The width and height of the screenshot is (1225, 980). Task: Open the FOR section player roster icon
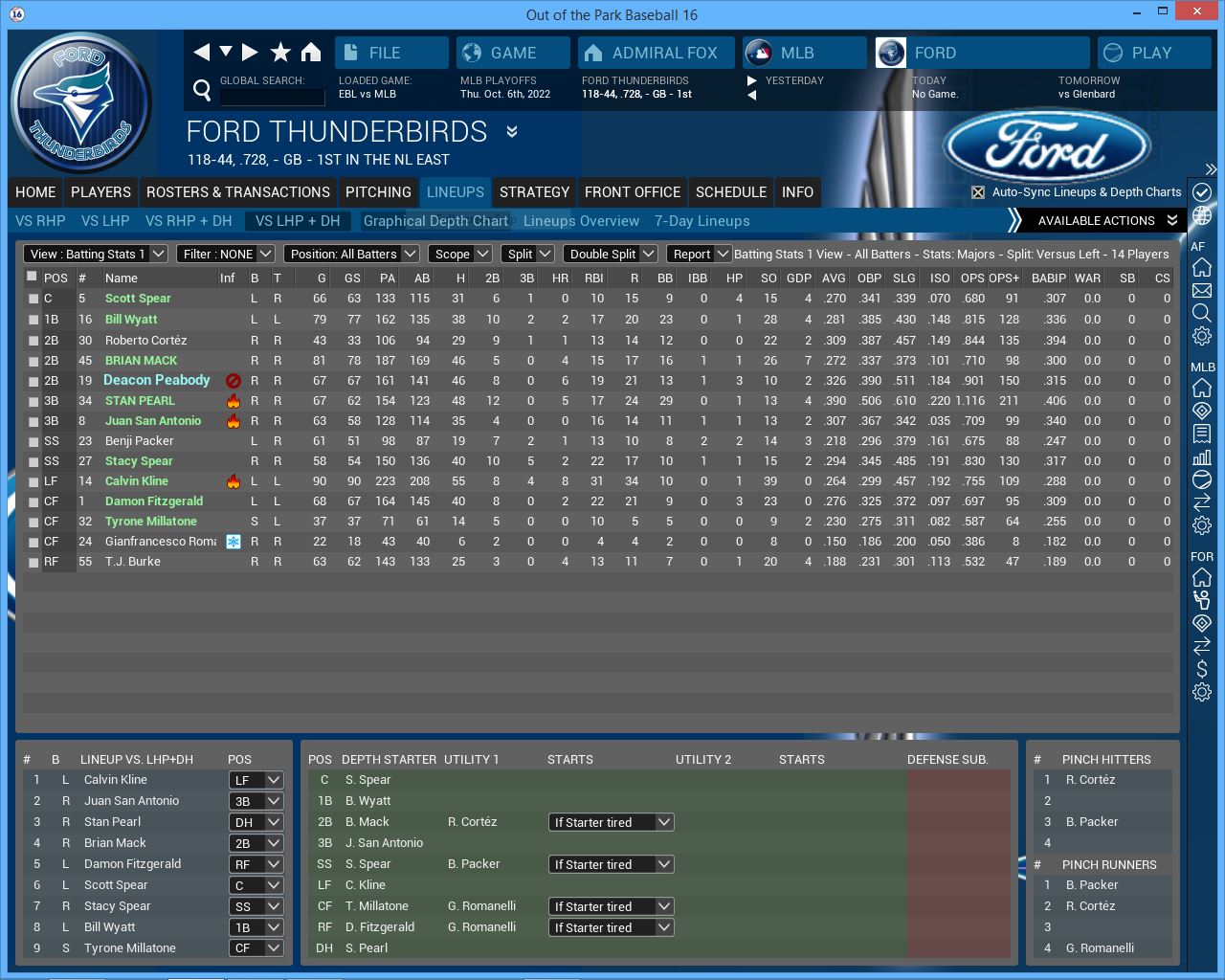1202,600
